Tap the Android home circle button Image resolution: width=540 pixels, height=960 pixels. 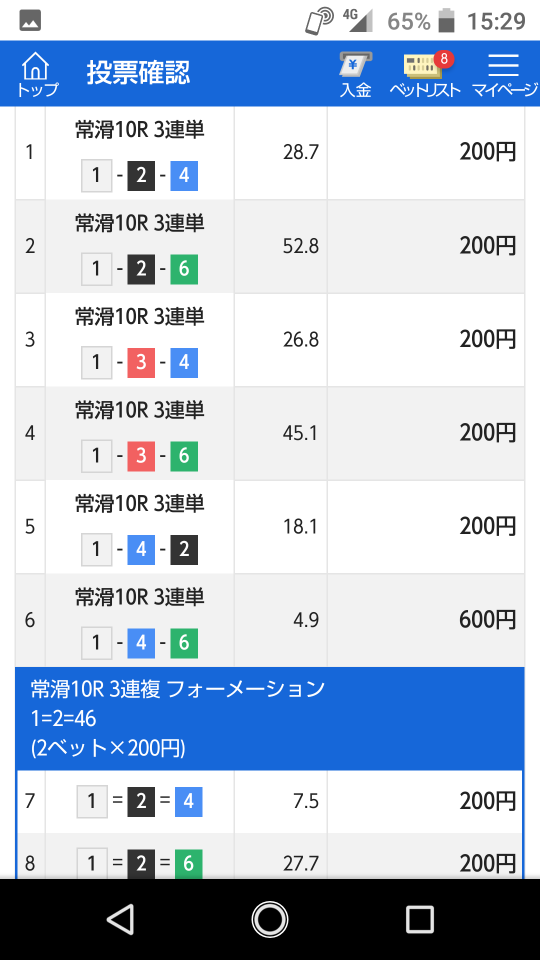[x=269, y=919]
